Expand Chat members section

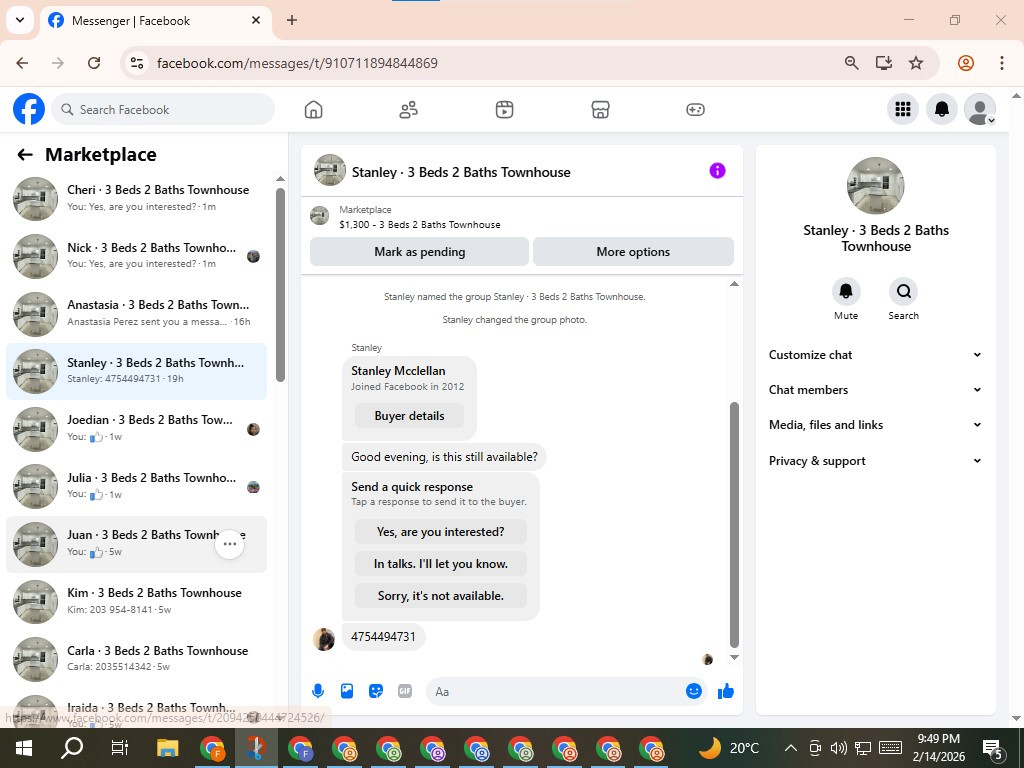875,390
